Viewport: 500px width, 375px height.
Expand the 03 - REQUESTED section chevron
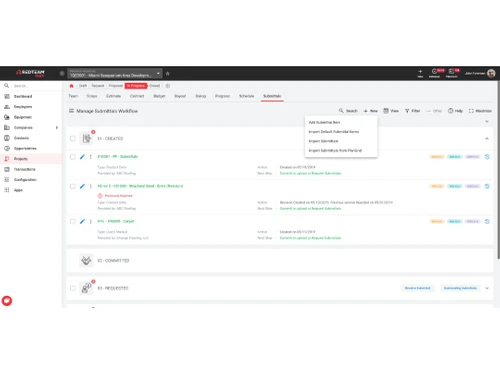pos(487,288)
